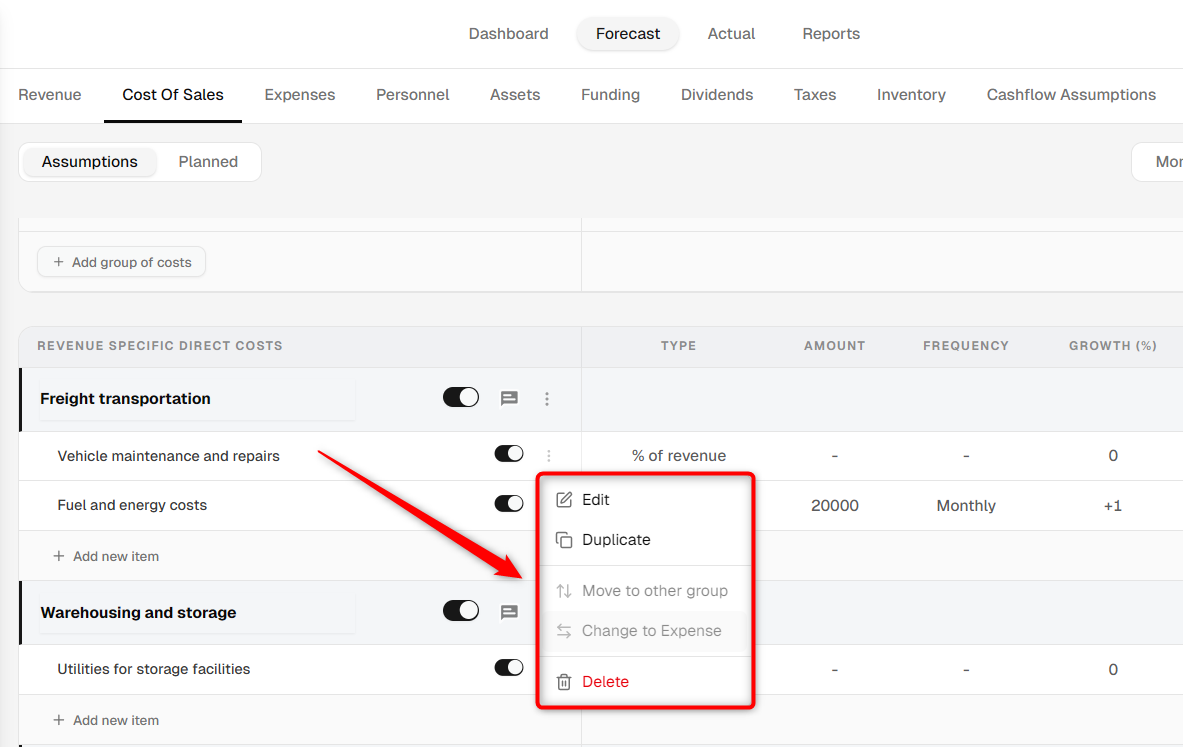Select the Cost Of Sales section
The height and width of the screenshot is (747, 1183).
pyautogui.click(x=173, y=95)
